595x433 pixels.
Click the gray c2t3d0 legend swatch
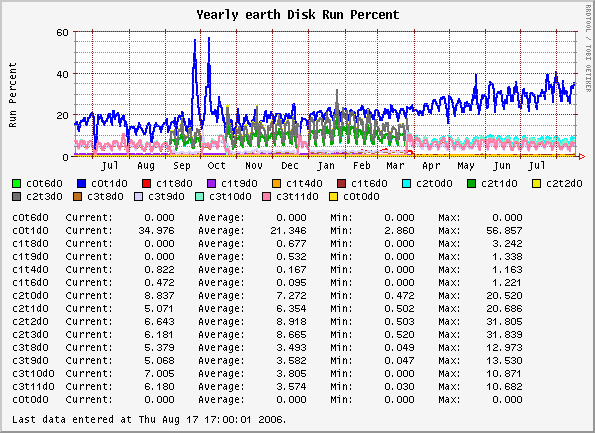(17, 197)
